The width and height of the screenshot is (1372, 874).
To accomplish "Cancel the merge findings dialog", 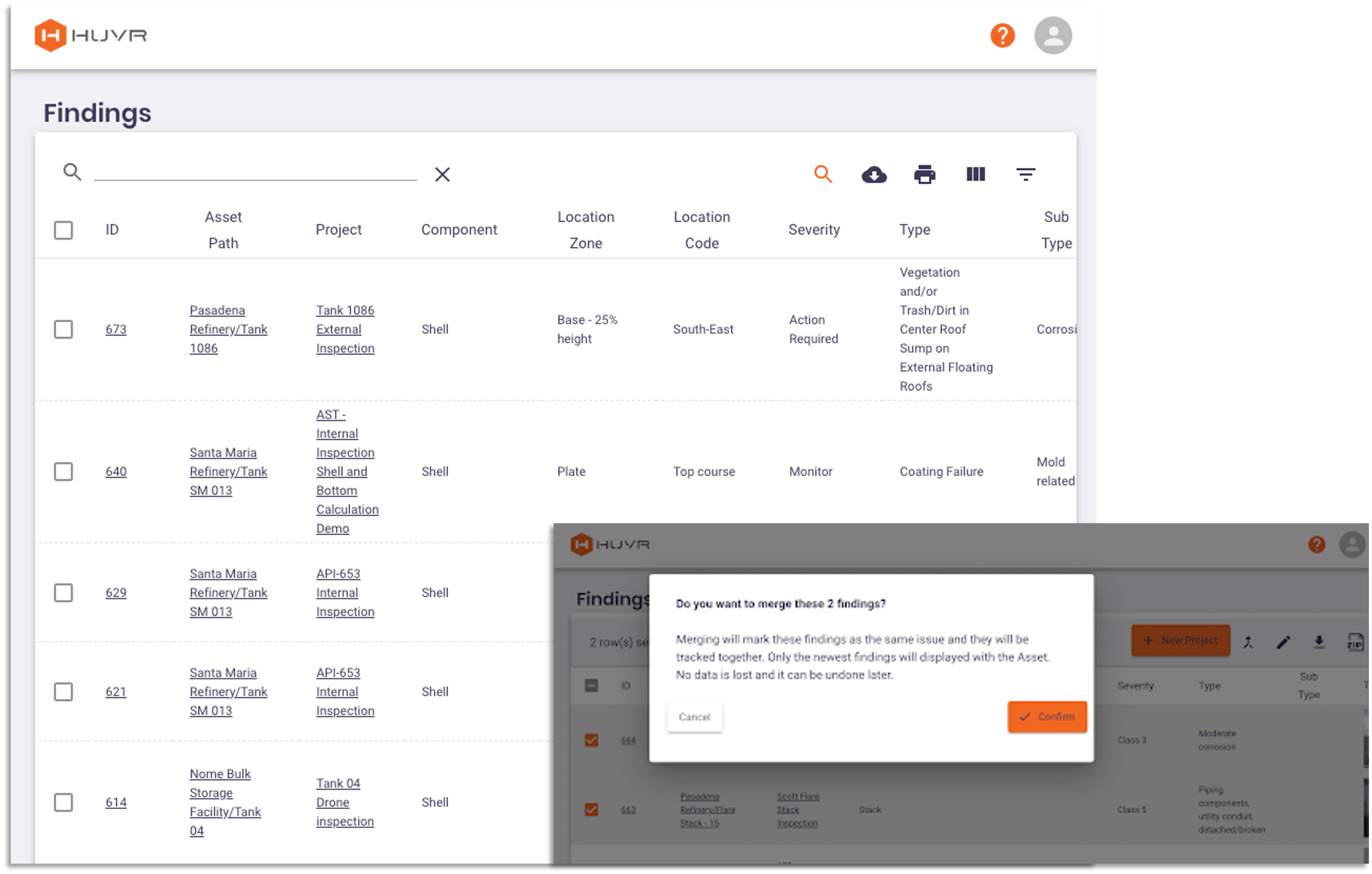I will click(x=695, y=717).
